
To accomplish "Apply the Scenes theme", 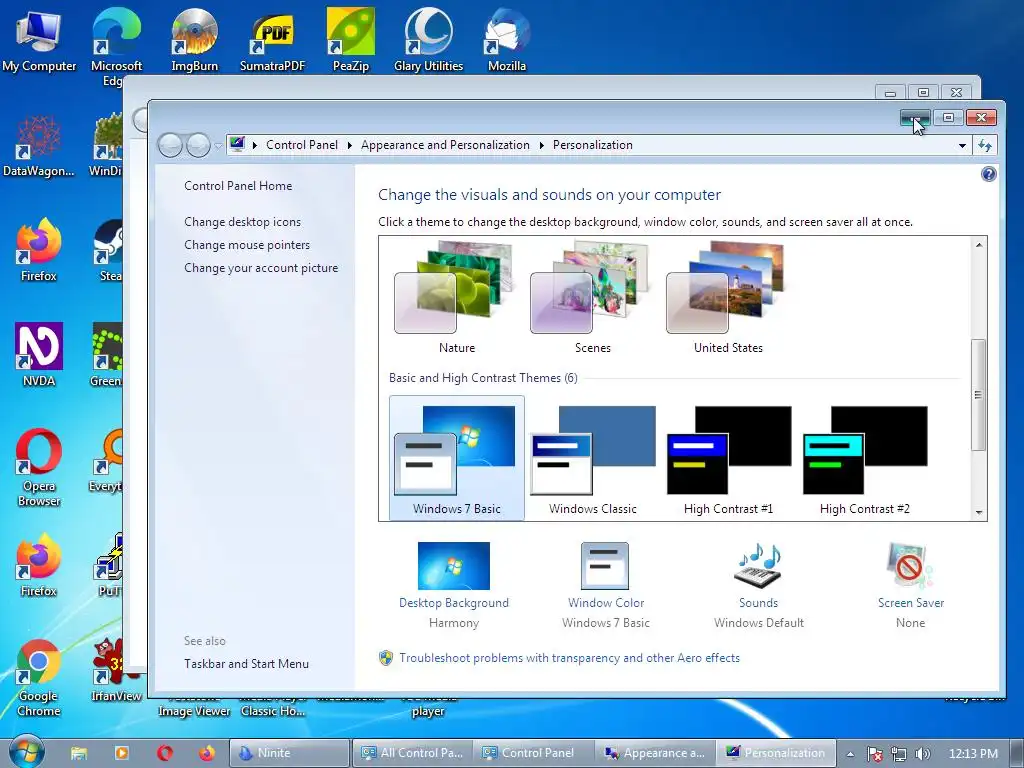I will [x=592, y=298].
